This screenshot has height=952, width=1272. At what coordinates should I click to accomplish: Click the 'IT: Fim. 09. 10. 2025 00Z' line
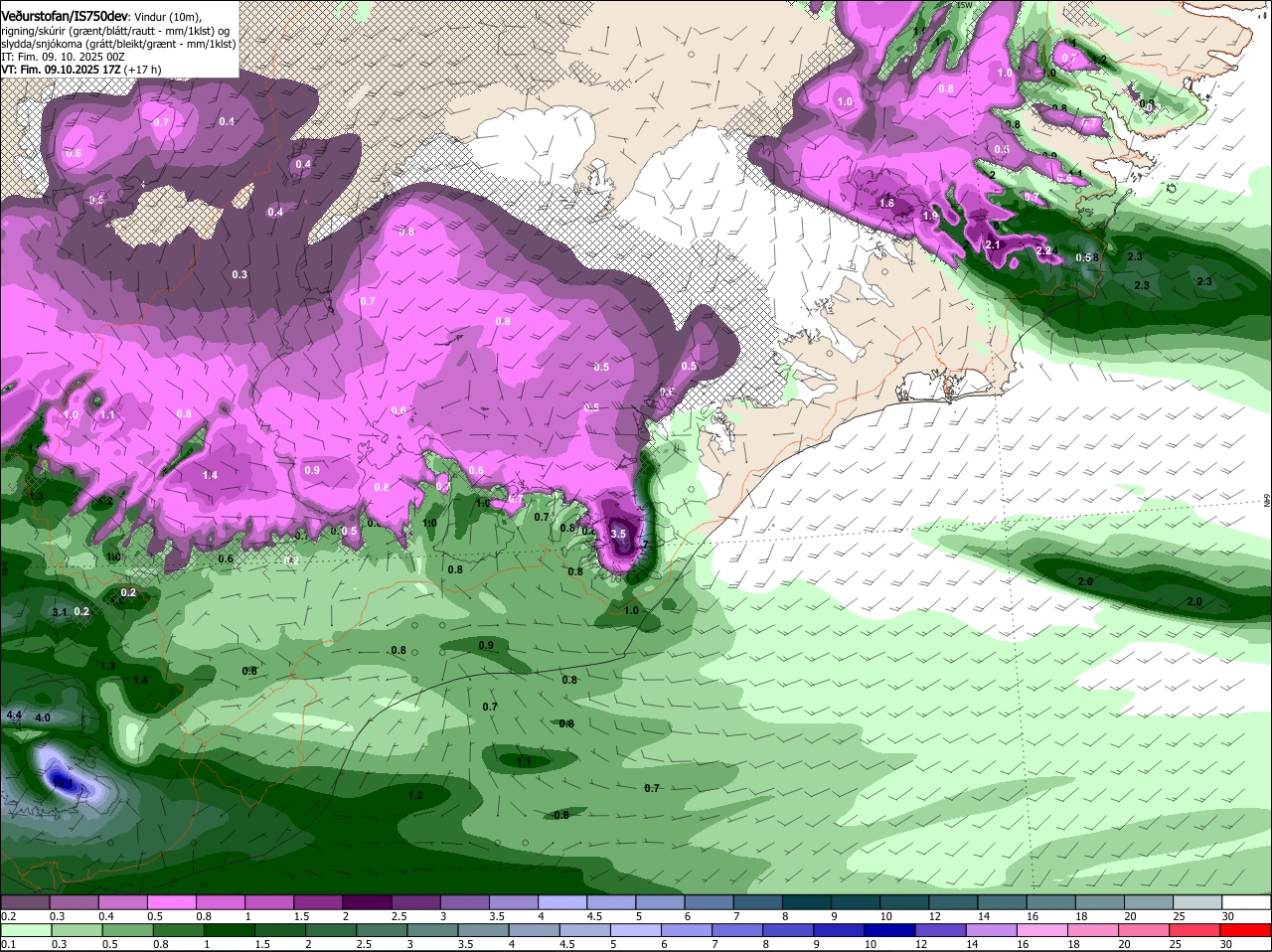pos(63,57)
